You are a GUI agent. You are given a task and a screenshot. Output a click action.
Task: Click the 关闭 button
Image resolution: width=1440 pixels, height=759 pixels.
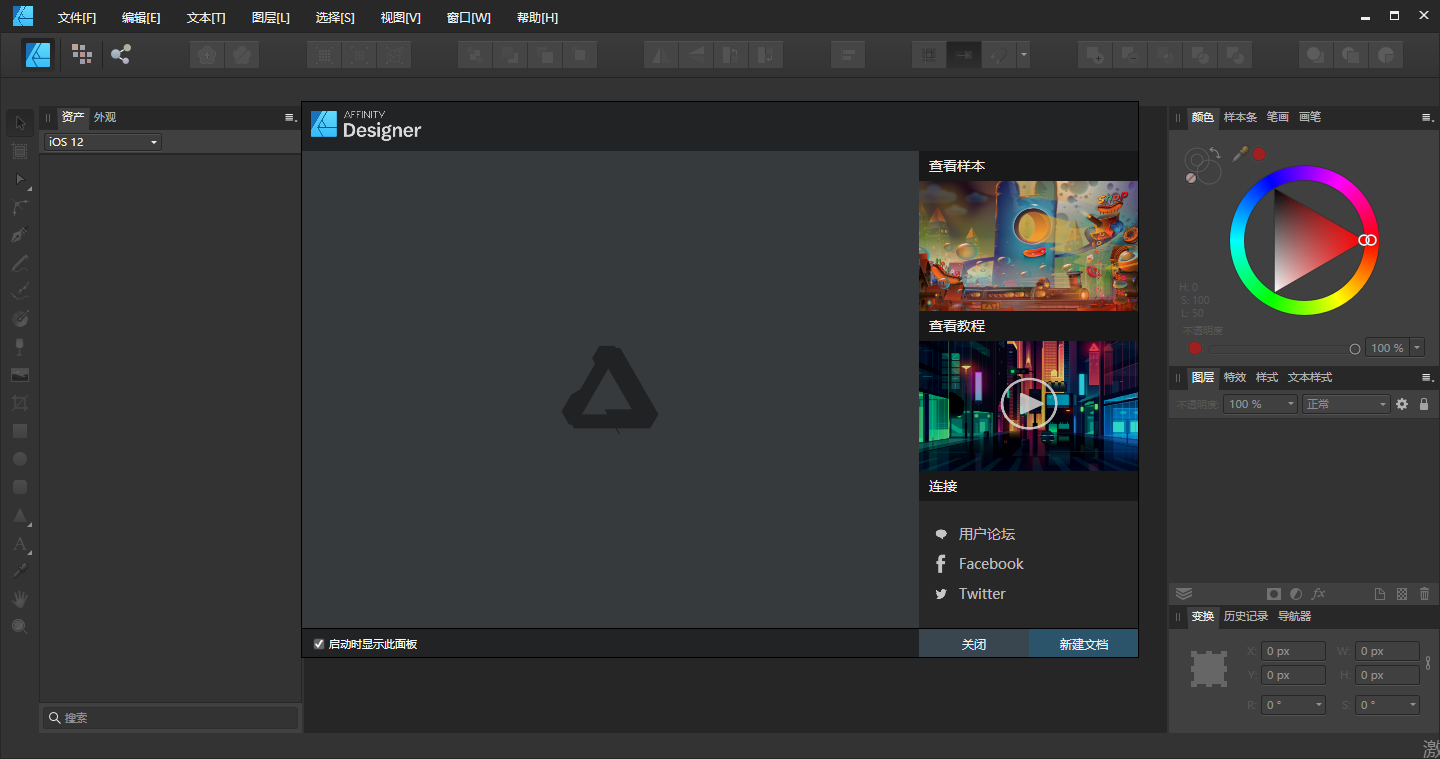point(974,643)
